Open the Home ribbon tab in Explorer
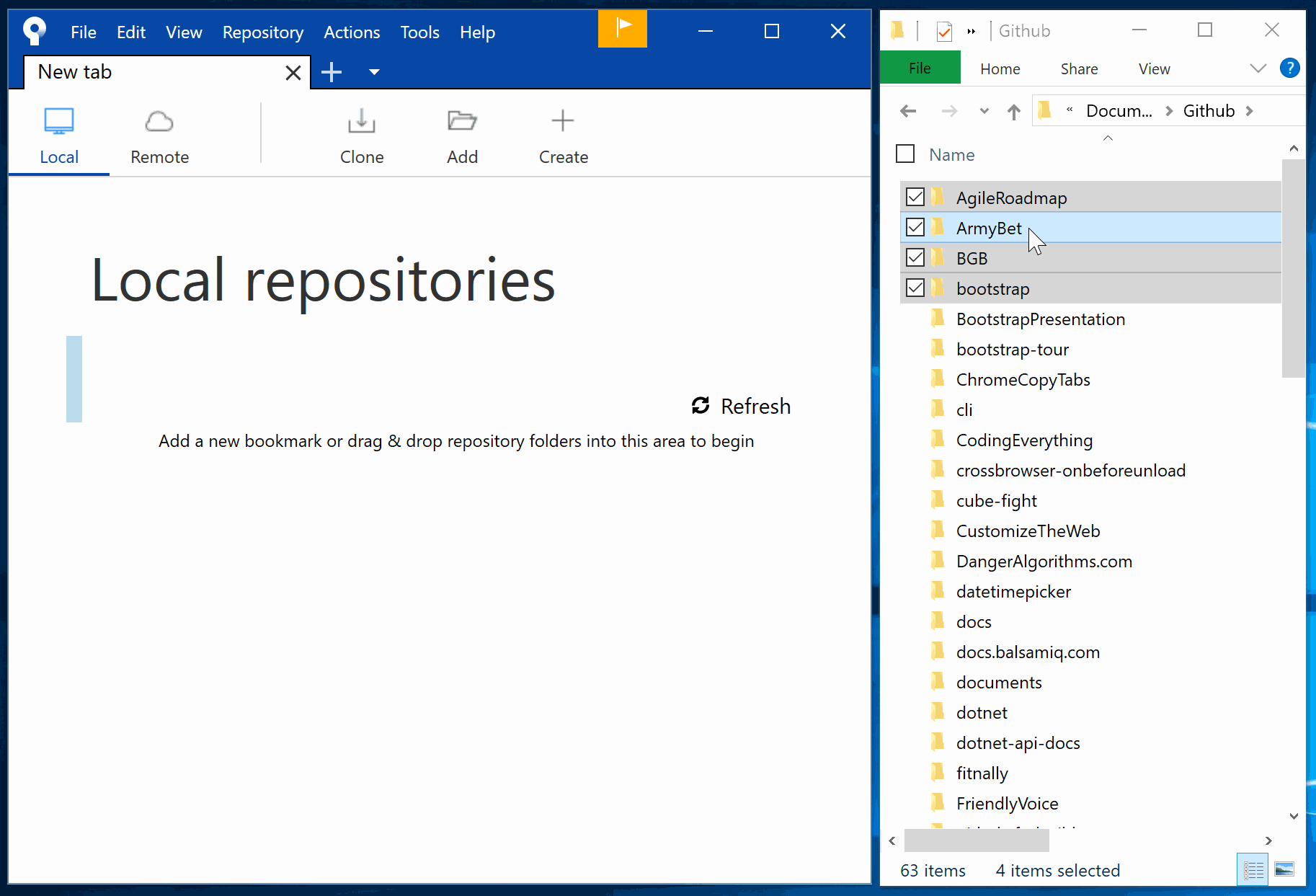Image resolution: width=1316 pixels, height=896 pixels. (1000, 69)
